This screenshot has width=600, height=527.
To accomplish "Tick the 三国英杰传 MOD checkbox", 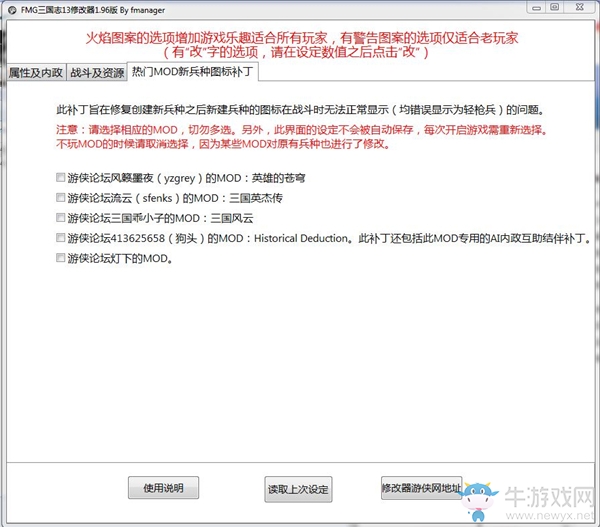I will tap(60, 197).
